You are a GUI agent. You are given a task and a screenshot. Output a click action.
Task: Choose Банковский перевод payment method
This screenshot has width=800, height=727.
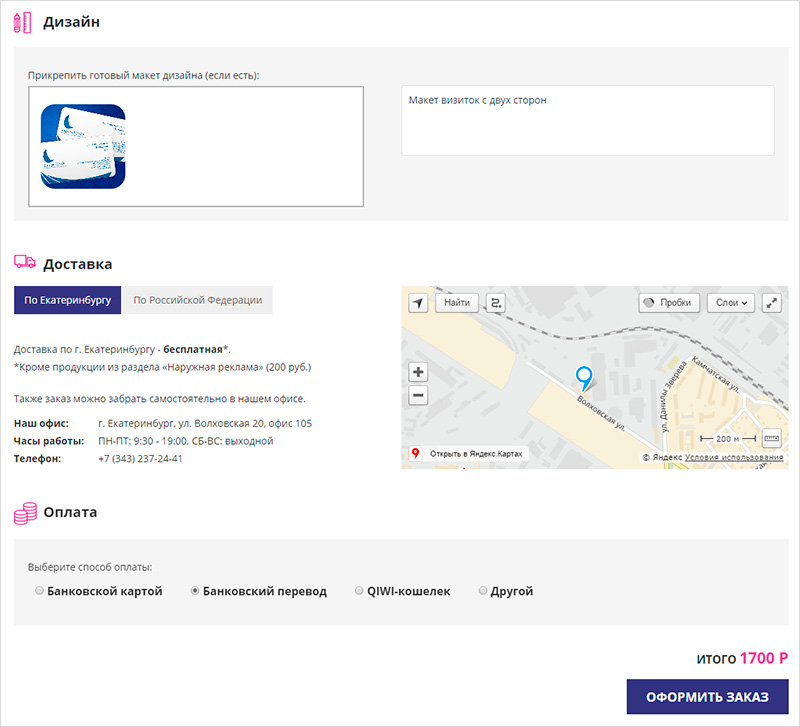[x=195, y=591]
